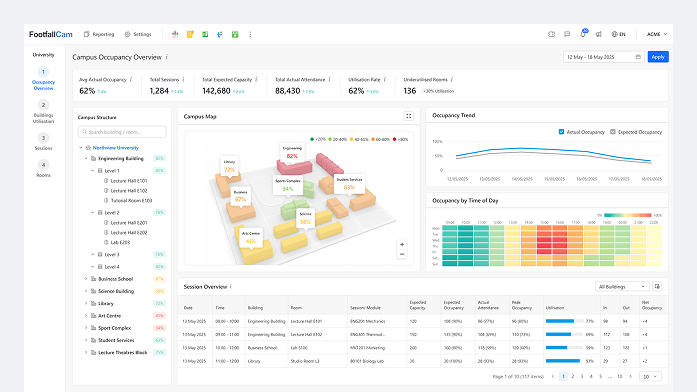
Task: Click the Engineering 82% map label
Action: 292,152
